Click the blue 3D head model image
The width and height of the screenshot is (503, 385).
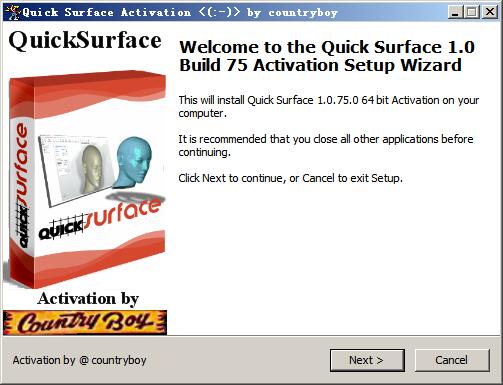coord(133,162)
